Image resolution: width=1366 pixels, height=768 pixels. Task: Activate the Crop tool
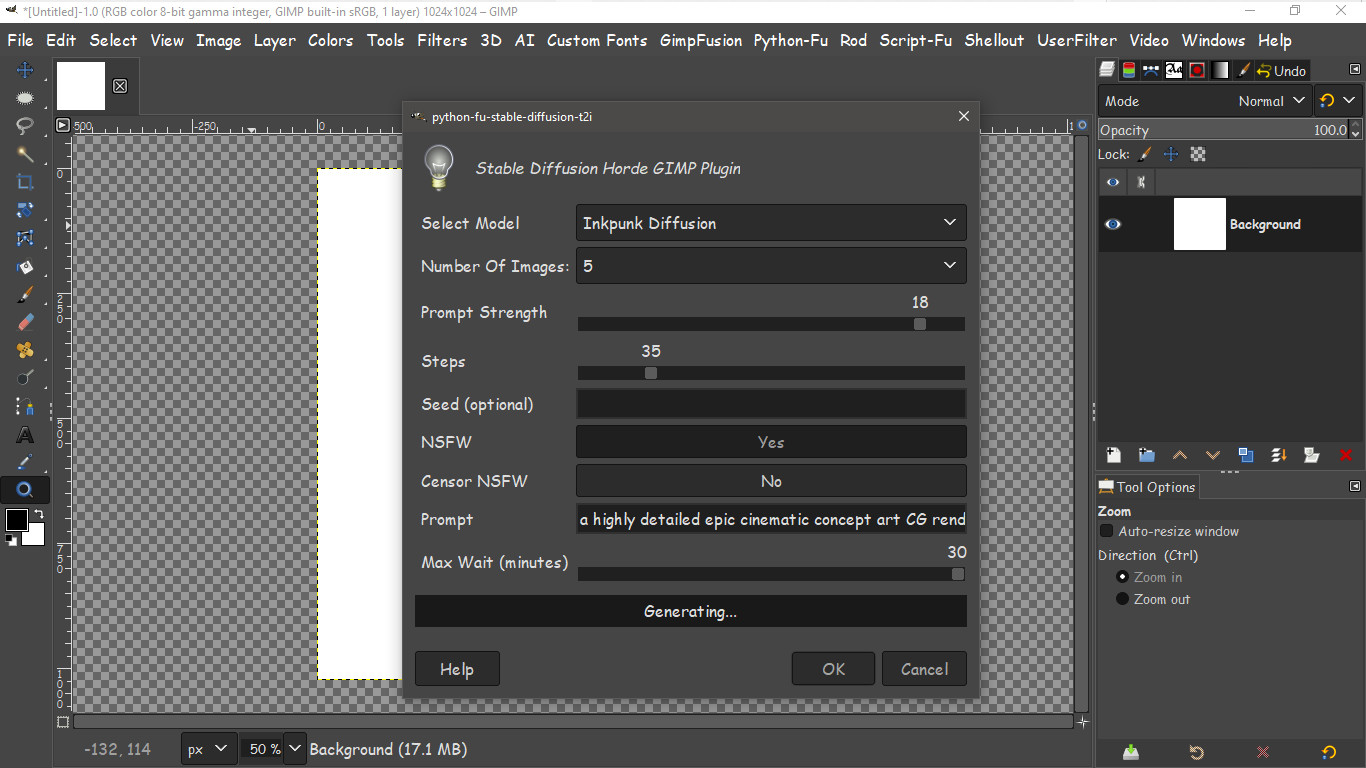(25, 182)
